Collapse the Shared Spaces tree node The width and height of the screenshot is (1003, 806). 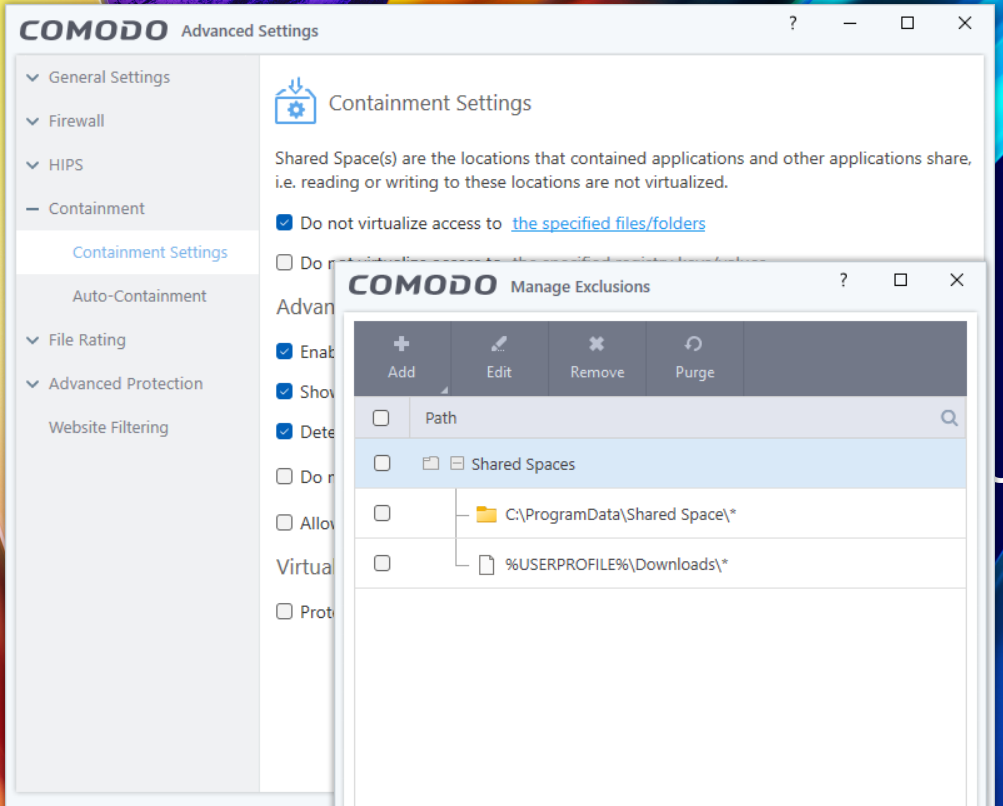pos(456,464)
